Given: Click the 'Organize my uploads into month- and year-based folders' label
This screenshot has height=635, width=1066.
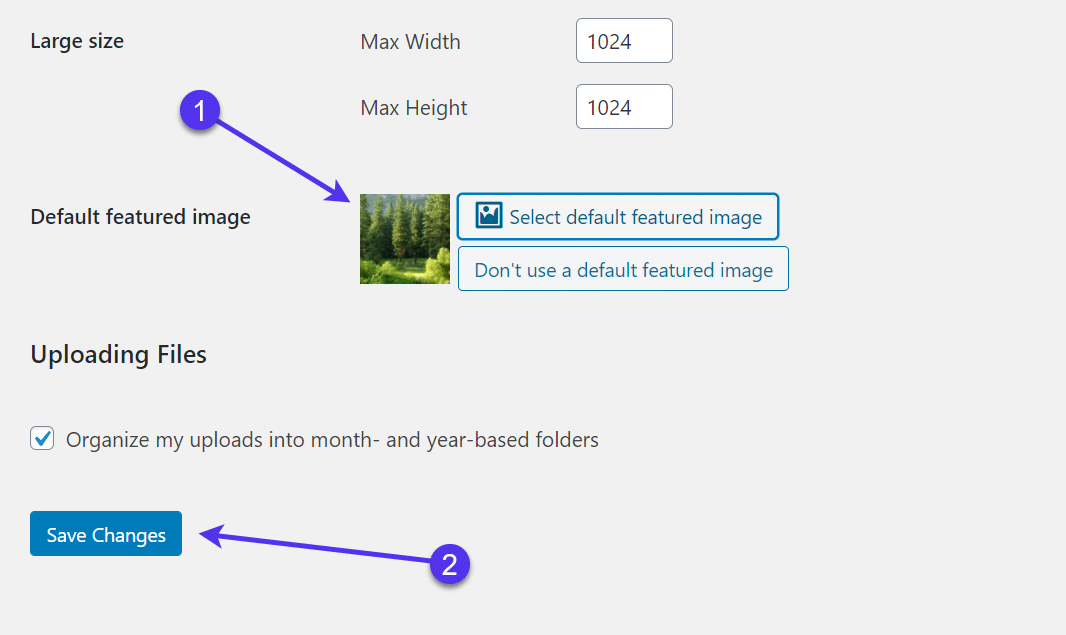Looking at the screenshot, I should click(x=332, y=440).
